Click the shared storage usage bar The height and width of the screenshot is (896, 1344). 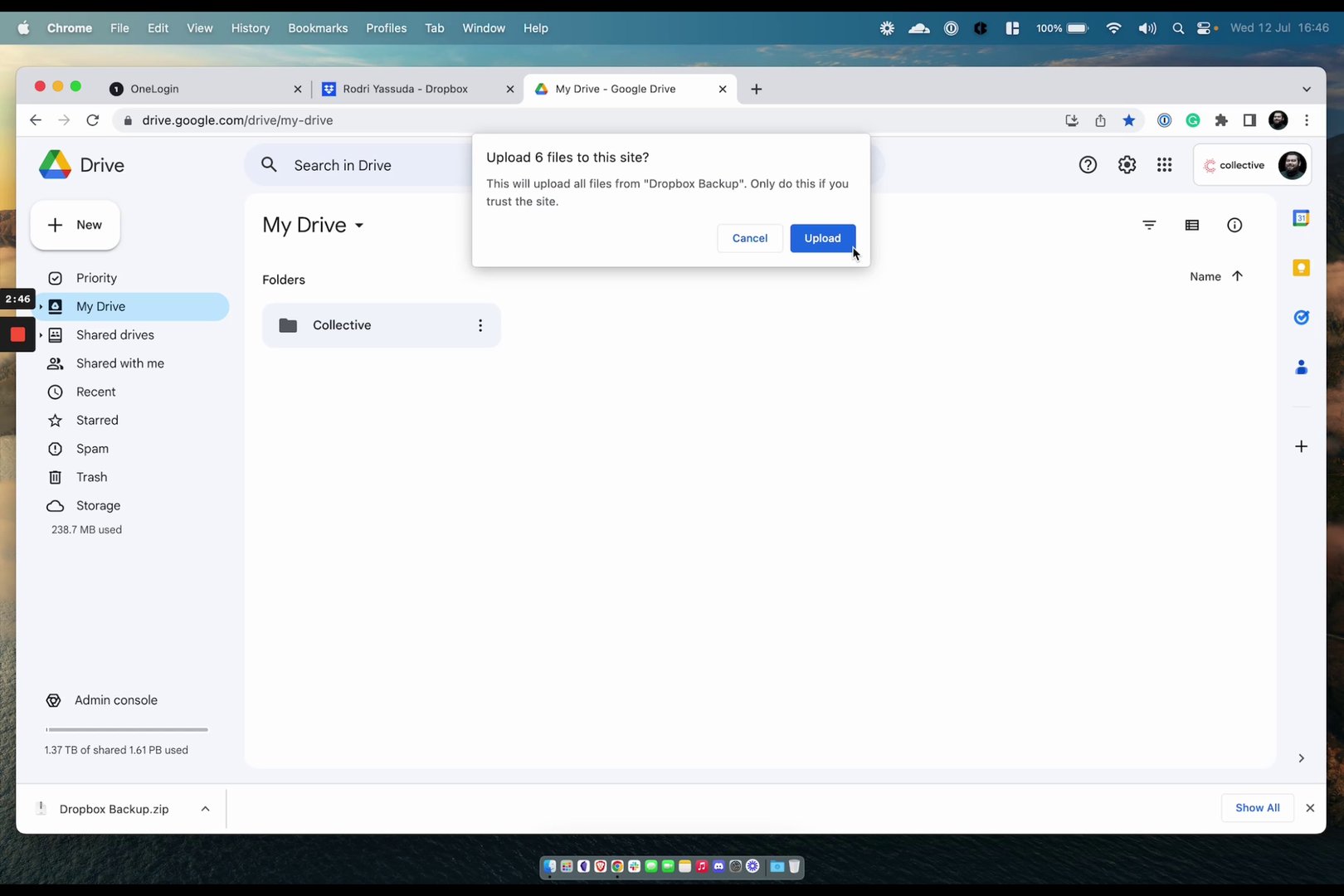[x=127, y=730]
